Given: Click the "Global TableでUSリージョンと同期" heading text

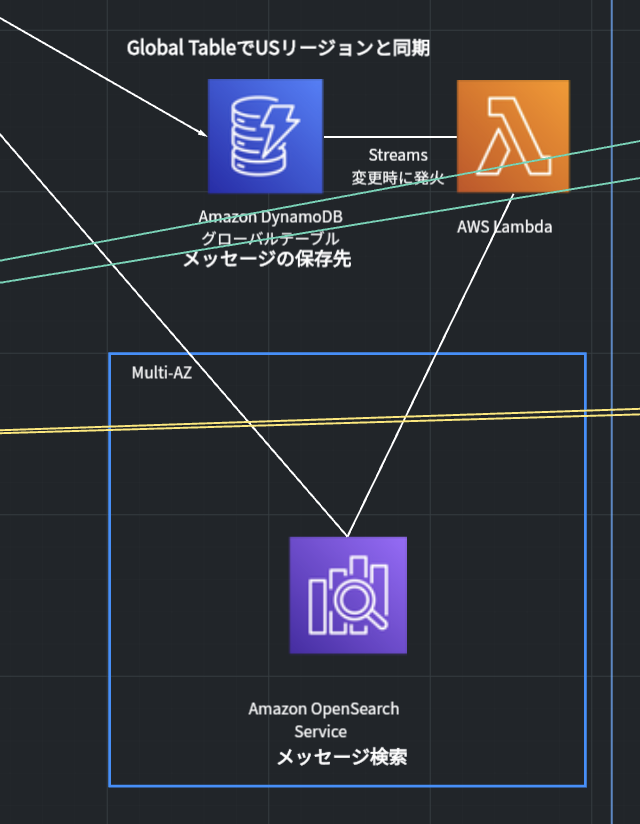Looking at the screenshot, I should click(278, 48).
